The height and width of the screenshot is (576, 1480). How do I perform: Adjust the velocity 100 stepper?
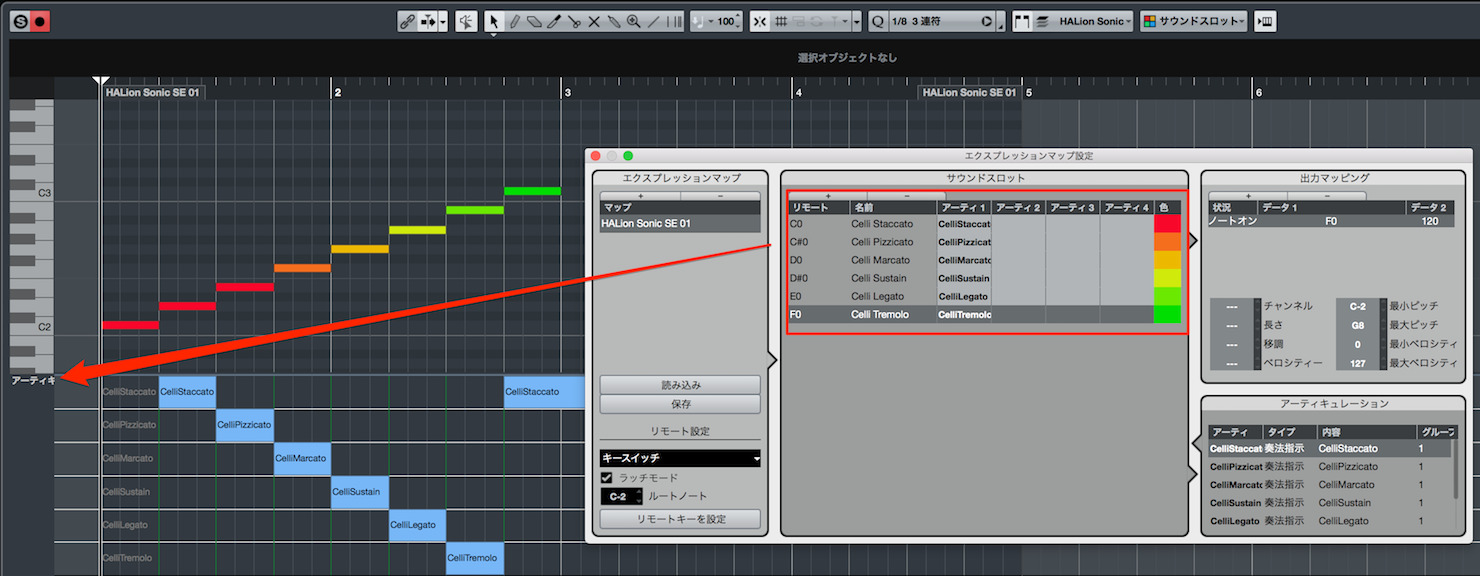[737, 21]
